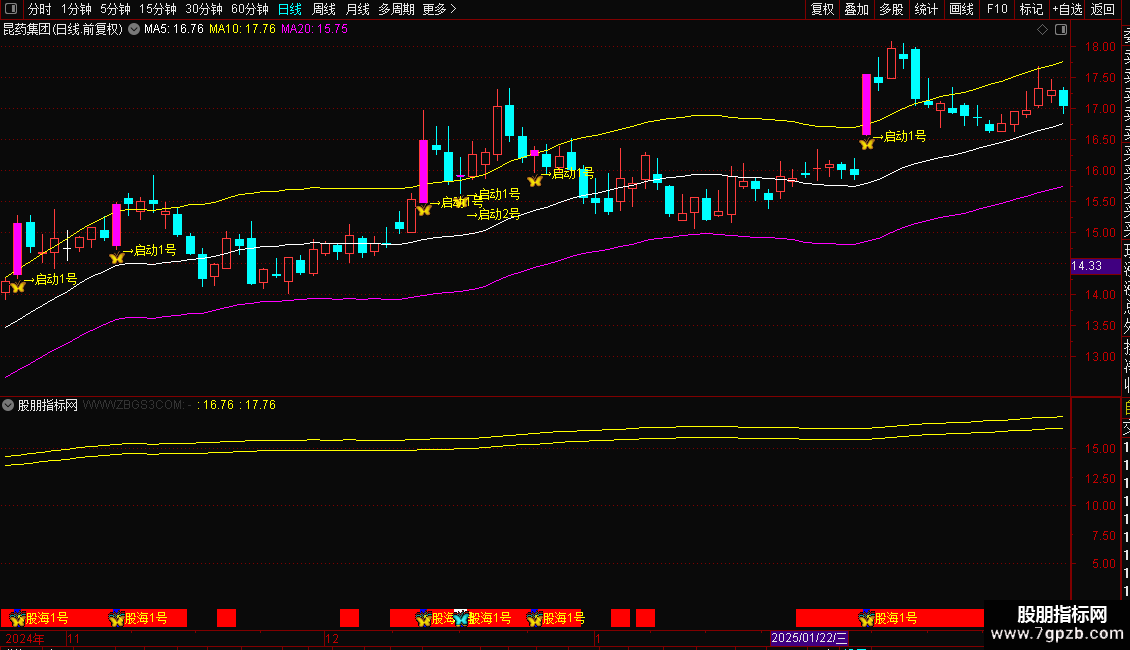Click the 标记 mark button
Viewport: 1130px width, 650px height.
pyautogui.click(x=1031, y=9)
